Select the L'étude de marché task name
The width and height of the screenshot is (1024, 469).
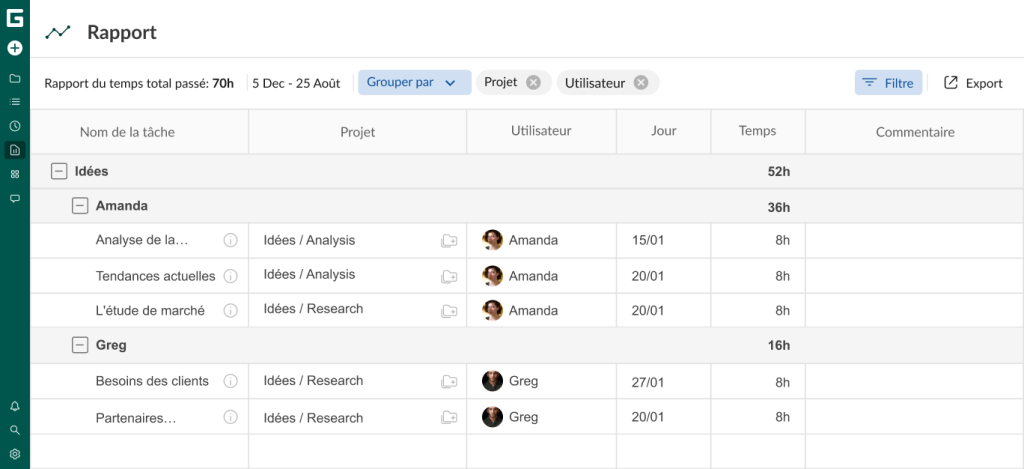(150, 311)
